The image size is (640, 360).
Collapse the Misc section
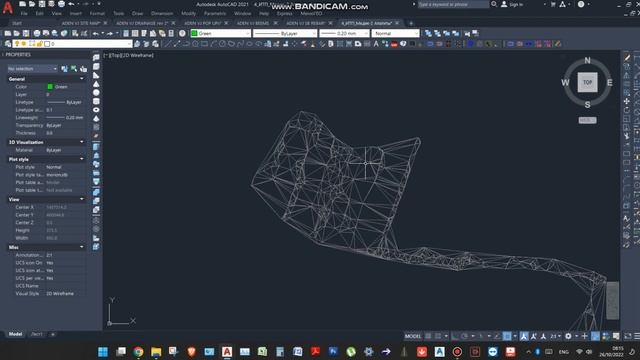(x=82, y=247)
